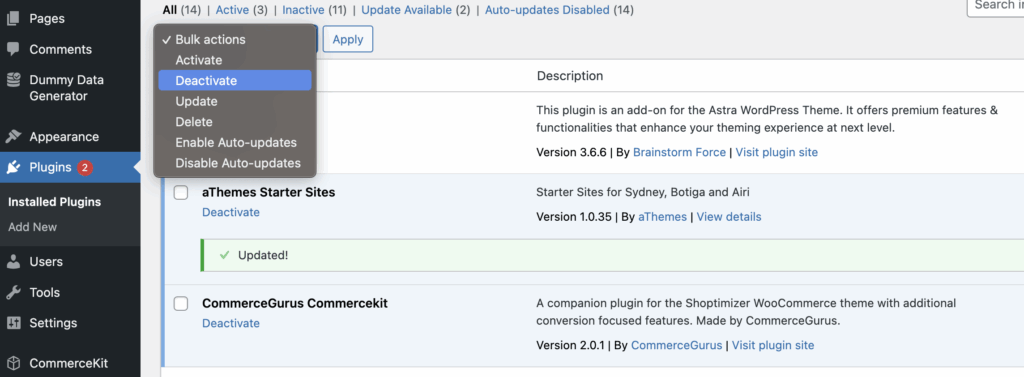Choose Deactivate from bulk actions list

point(235,80)
